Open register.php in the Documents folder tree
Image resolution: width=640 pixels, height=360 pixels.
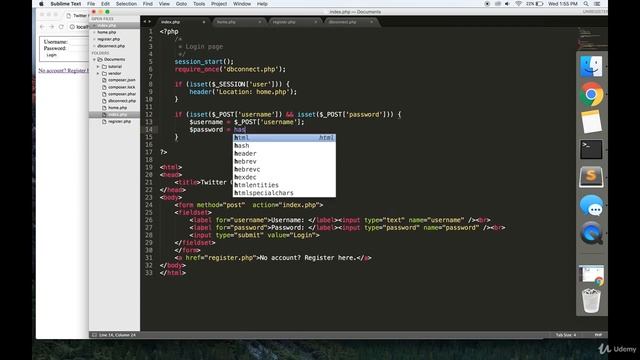tap(120, 122)
